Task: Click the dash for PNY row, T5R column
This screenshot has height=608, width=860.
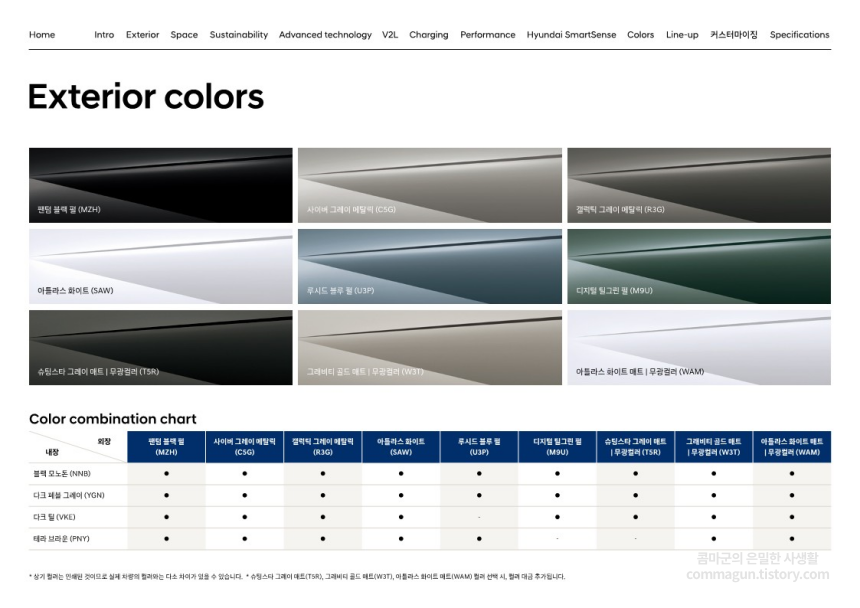Action: click(635, 538)
